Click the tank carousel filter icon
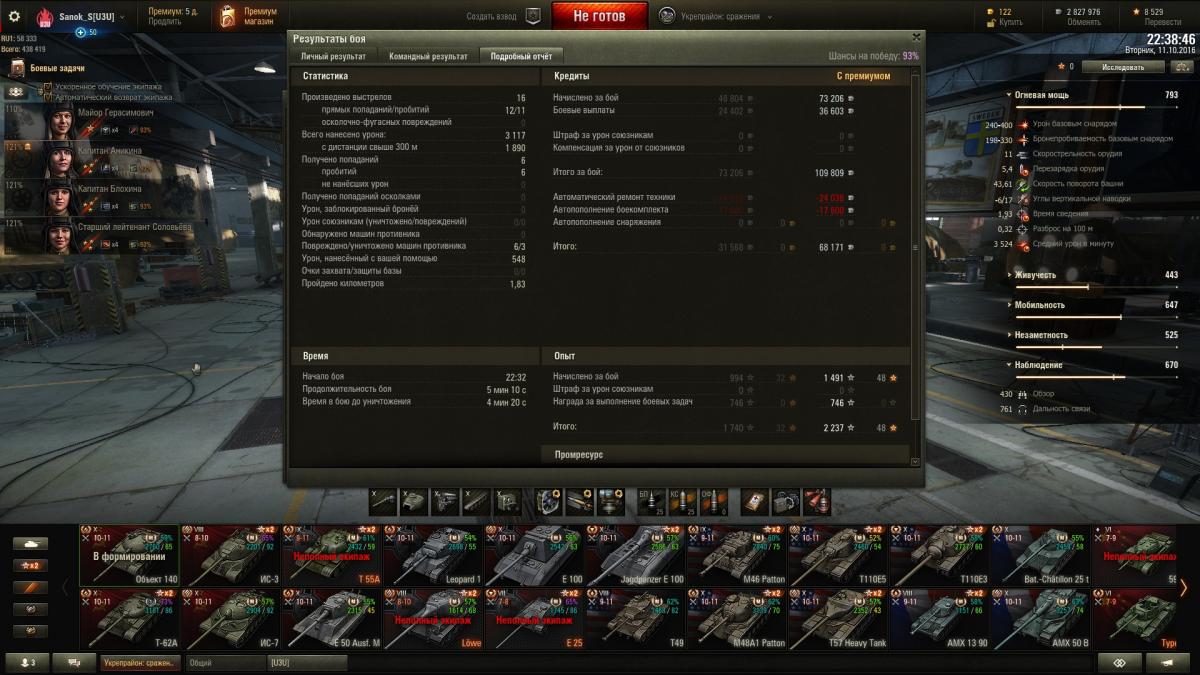Viewport: 1200px width, 675px height. coord(30,544)
